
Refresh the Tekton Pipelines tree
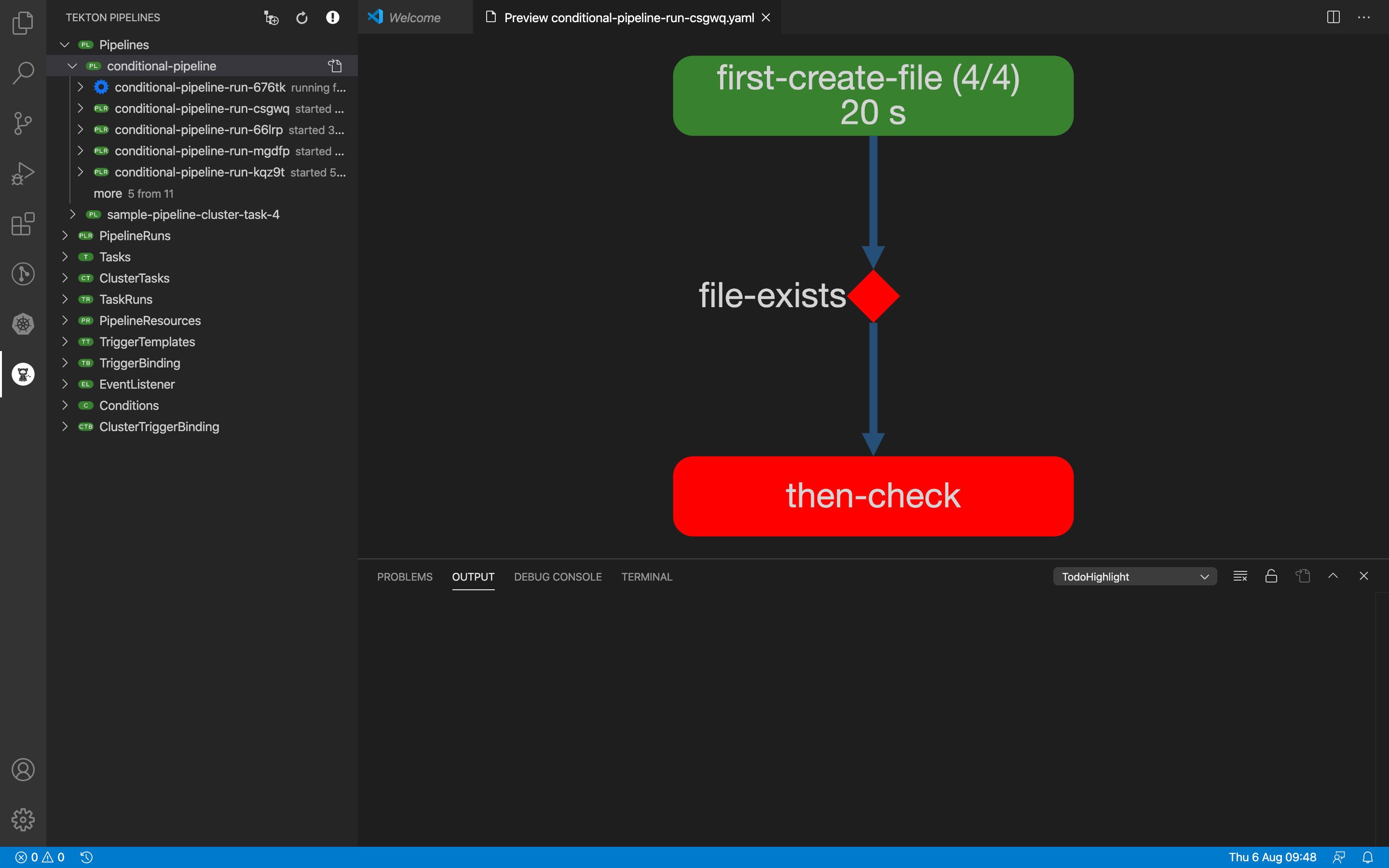click(302, 17)
